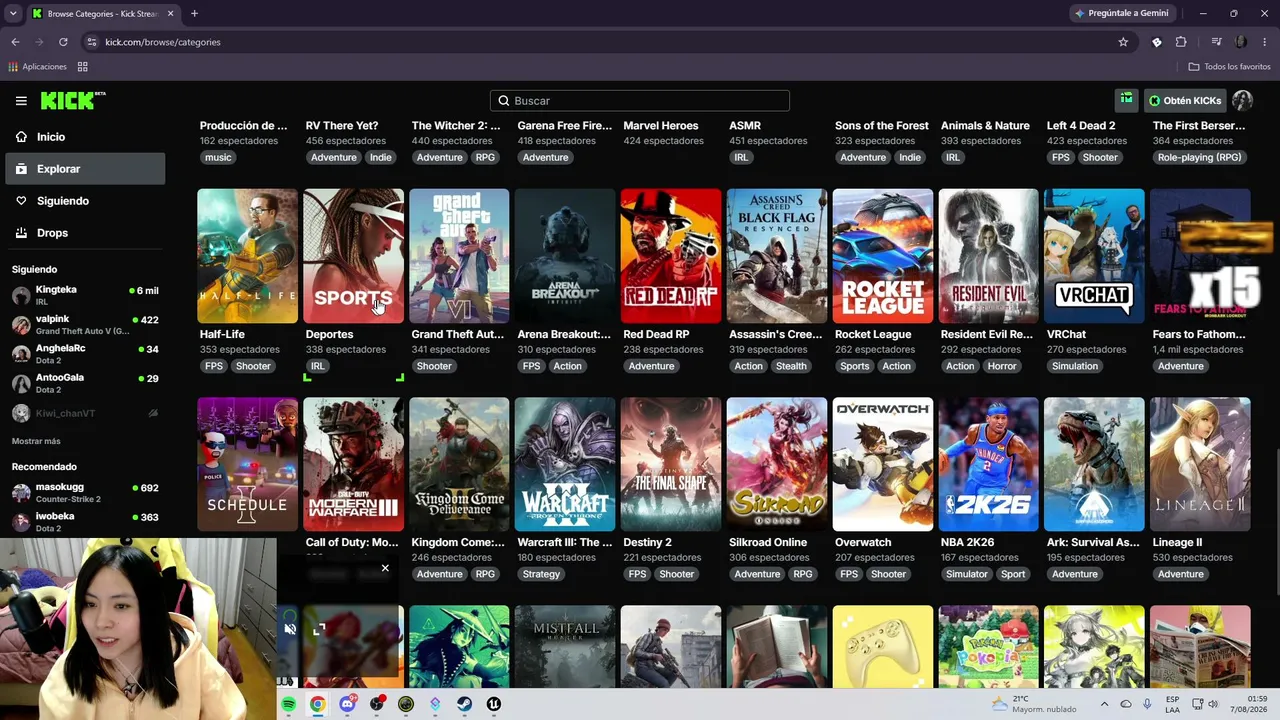
Task: Click the Grand Theft Auto title text
Action: point(458,334)
